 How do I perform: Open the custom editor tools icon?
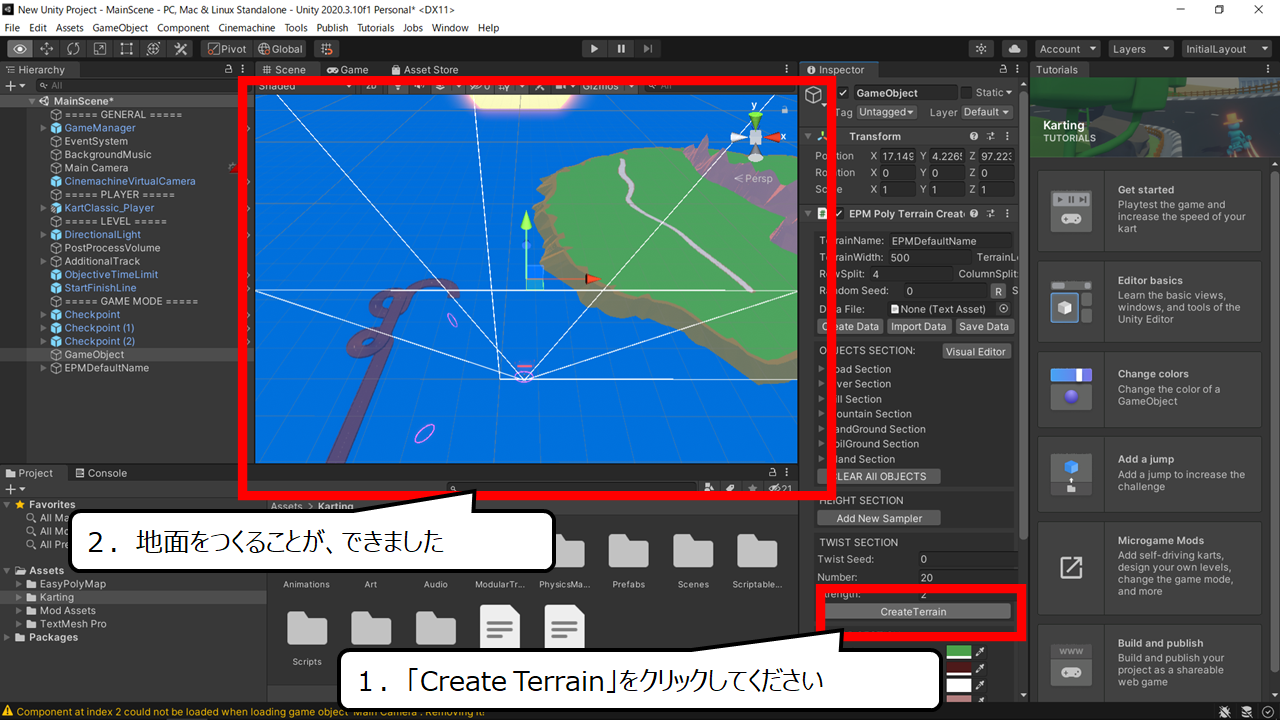[181, 48]
